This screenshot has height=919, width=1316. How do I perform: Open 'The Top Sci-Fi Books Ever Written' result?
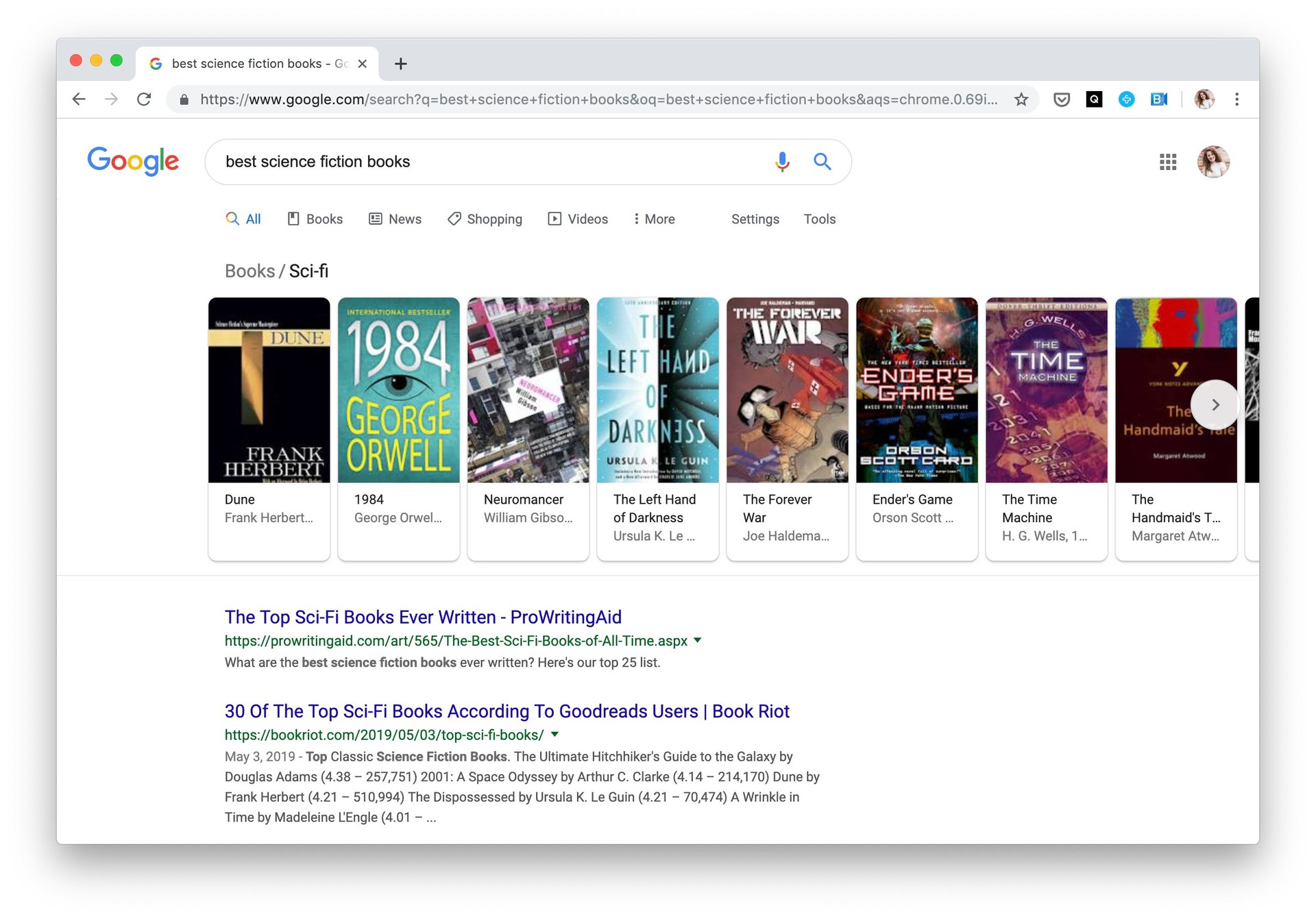423,617
